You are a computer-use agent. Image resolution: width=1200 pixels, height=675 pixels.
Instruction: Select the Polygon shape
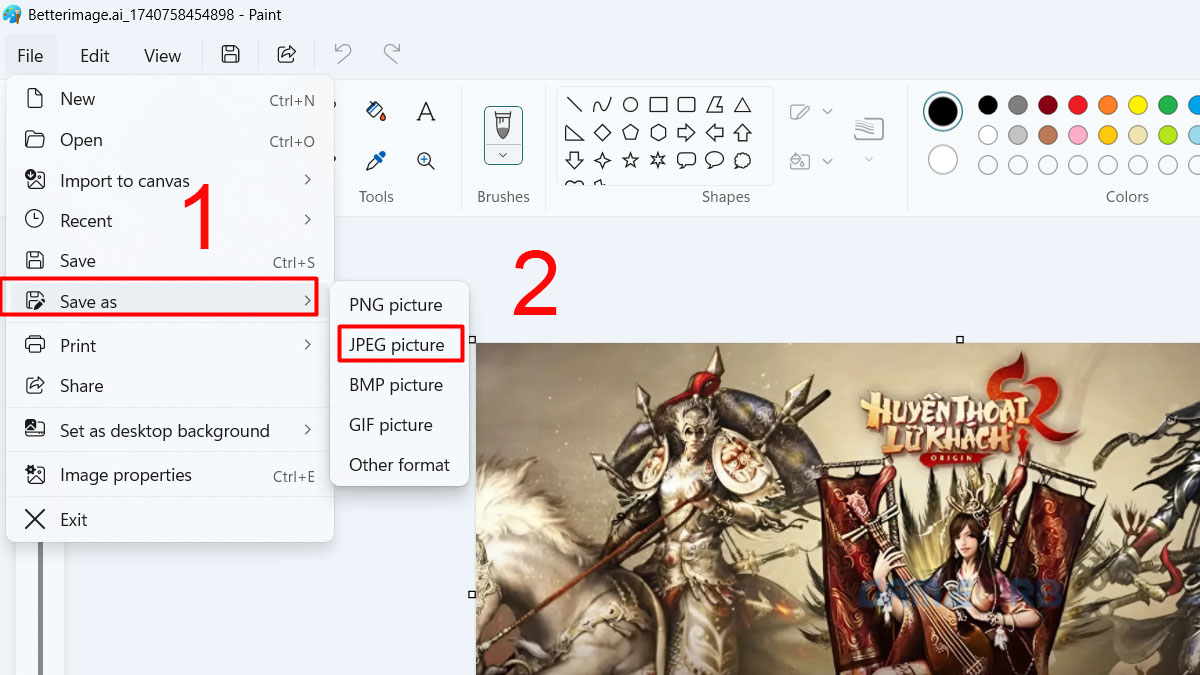pos(714,104)
